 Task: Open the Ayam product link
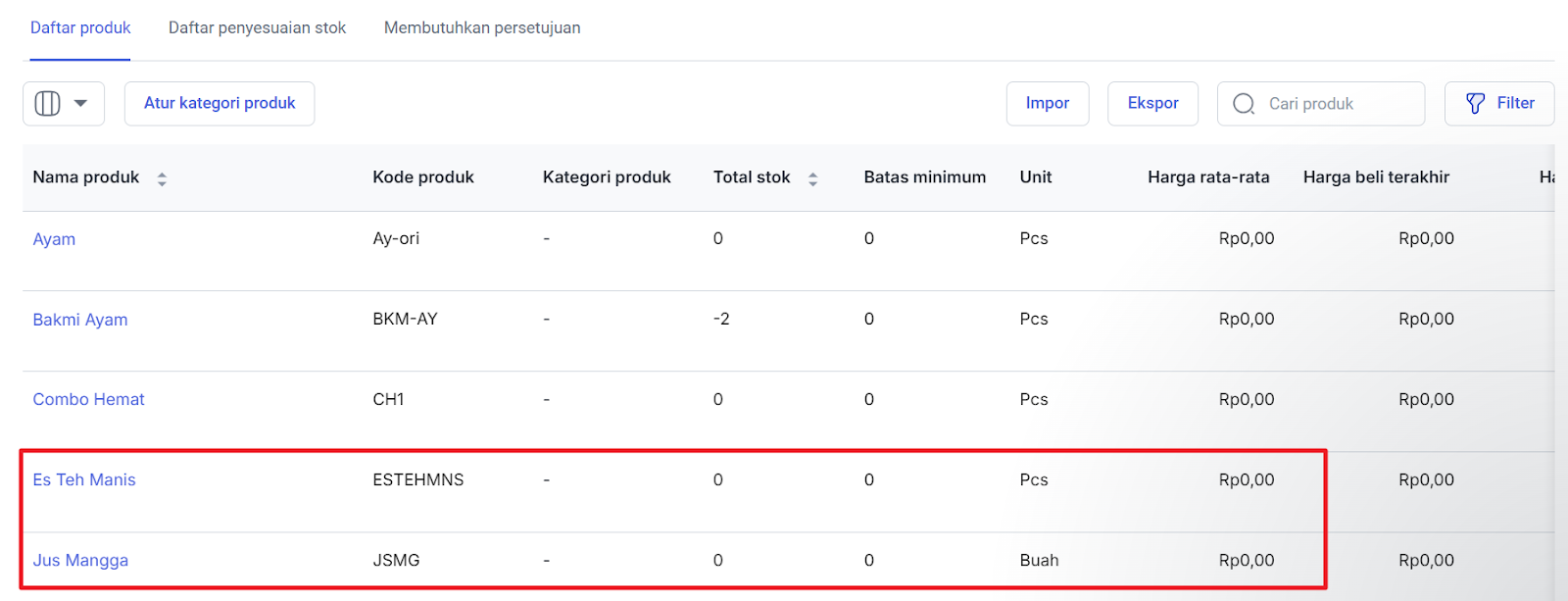54,239
